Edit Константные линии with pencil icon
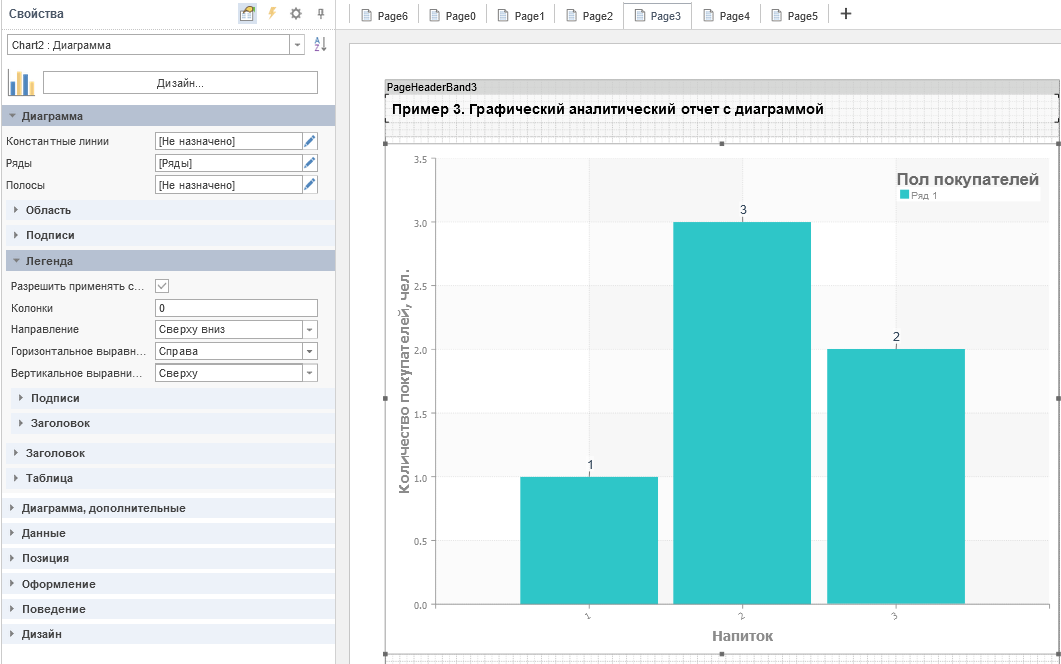The image size is (1061, 664). click(310, 141)
